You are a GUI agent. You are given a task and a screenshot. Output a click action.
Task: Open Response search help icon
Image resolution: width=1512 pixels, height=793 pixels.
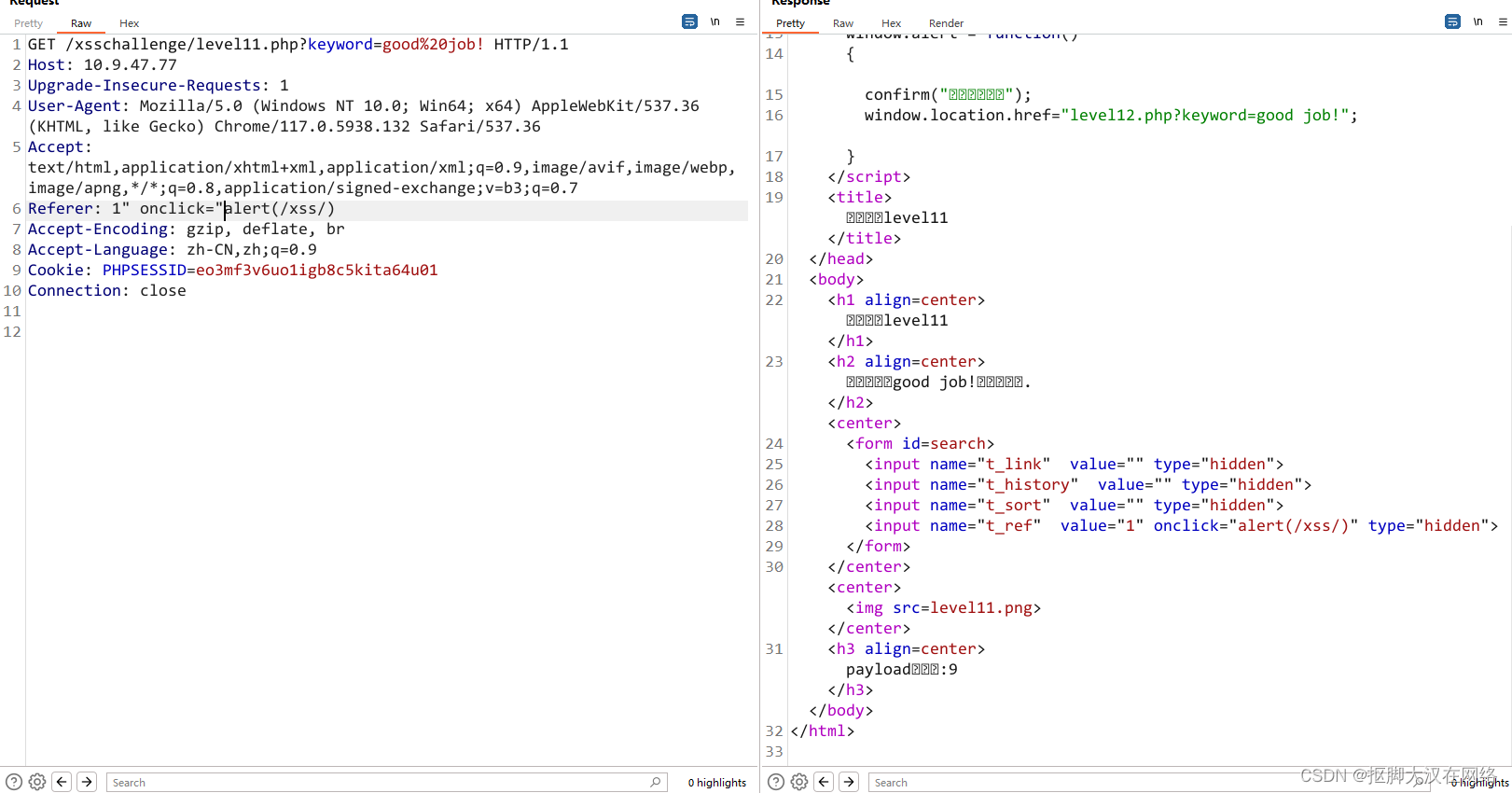click(x=776, y=782)
